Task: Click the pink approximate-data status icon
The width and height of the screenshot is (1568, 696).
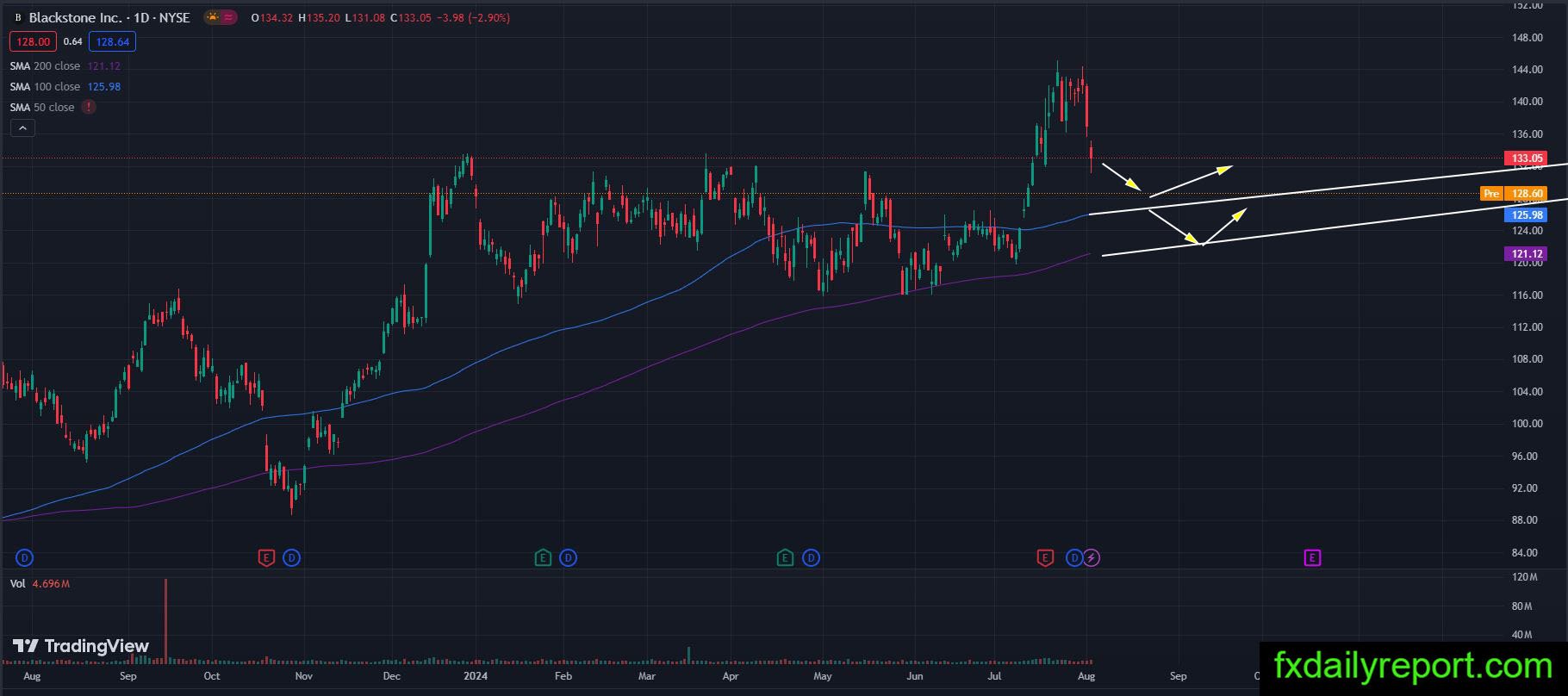Action: tap(228, 17)
